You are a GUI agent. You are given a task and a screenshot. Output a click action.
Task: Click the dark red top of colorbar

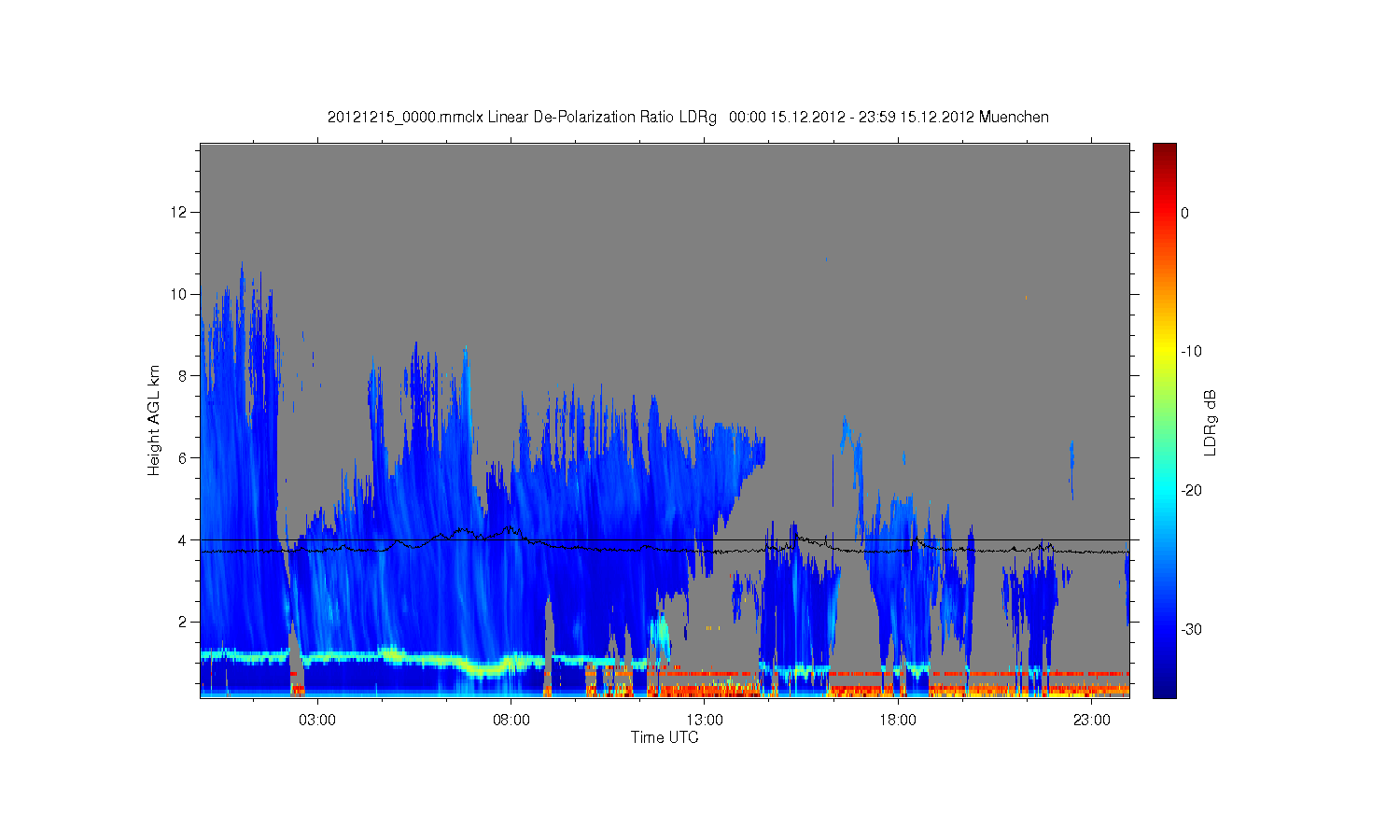[x=1165, y=151]
